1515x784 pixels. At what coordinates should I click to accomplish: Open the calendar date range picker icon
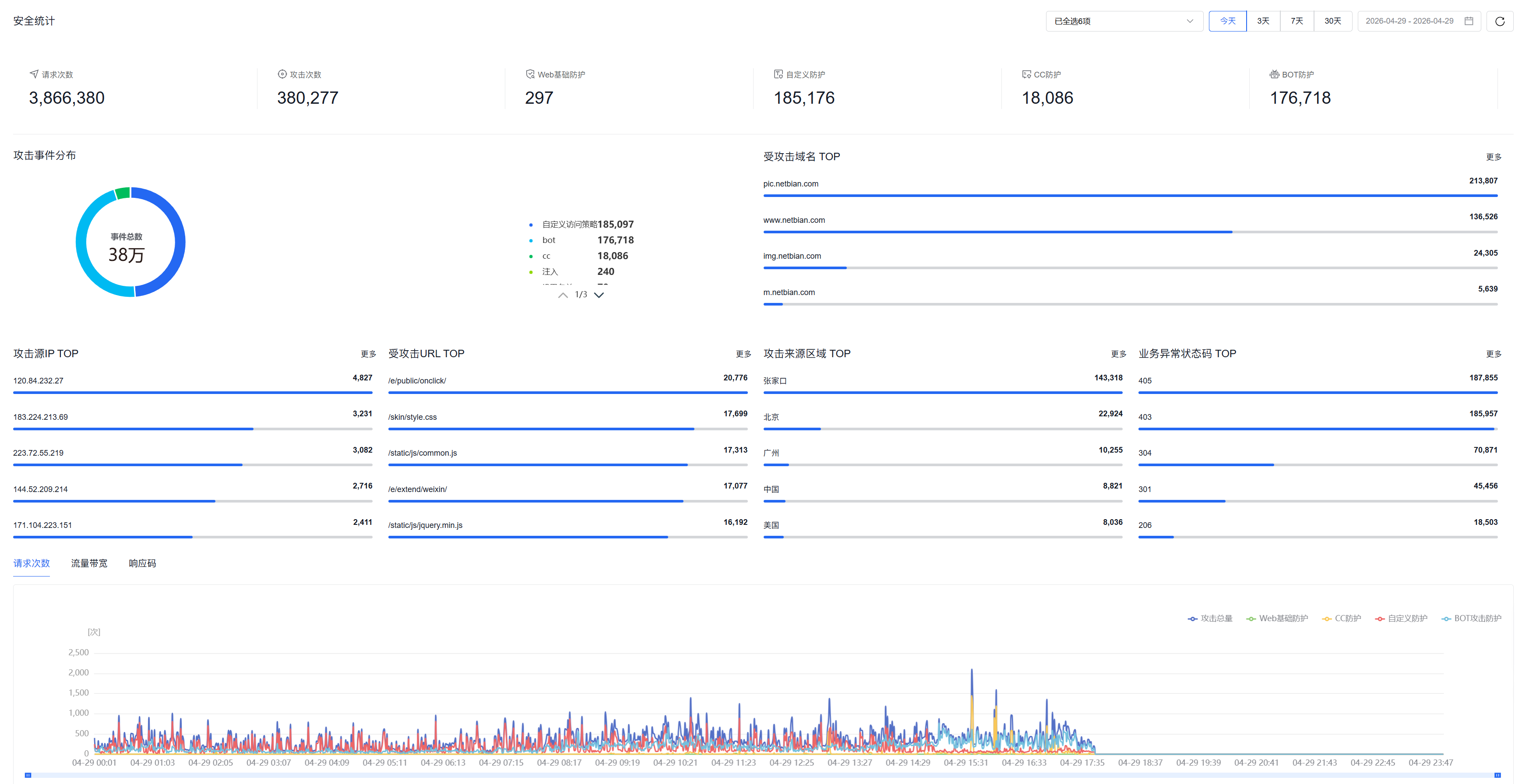(1468, 21)
